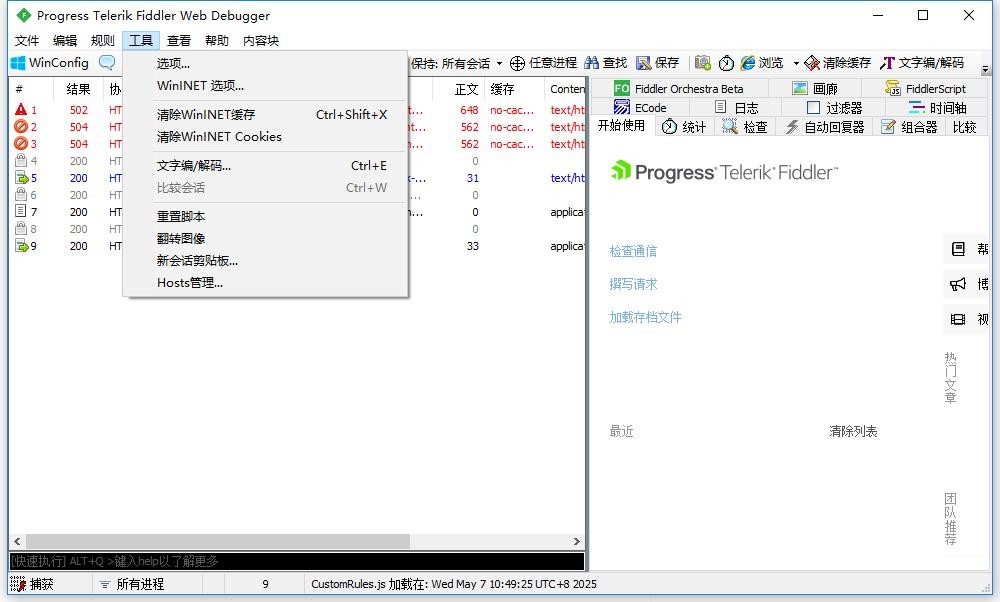Select Clear WinINET Cookies entry

[265, 136]
